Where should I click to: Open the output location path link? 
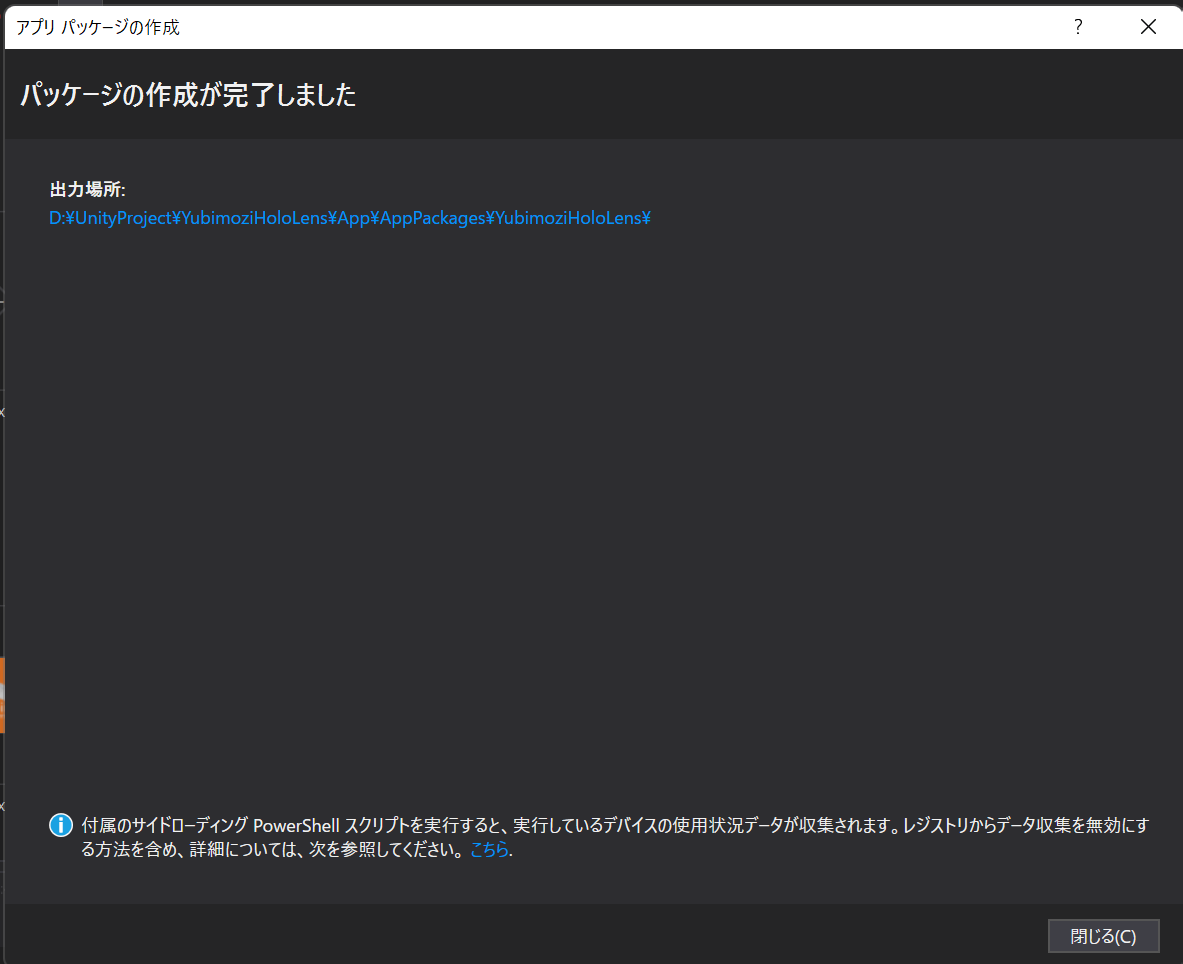pyautogui.click(x=349, y=217)
